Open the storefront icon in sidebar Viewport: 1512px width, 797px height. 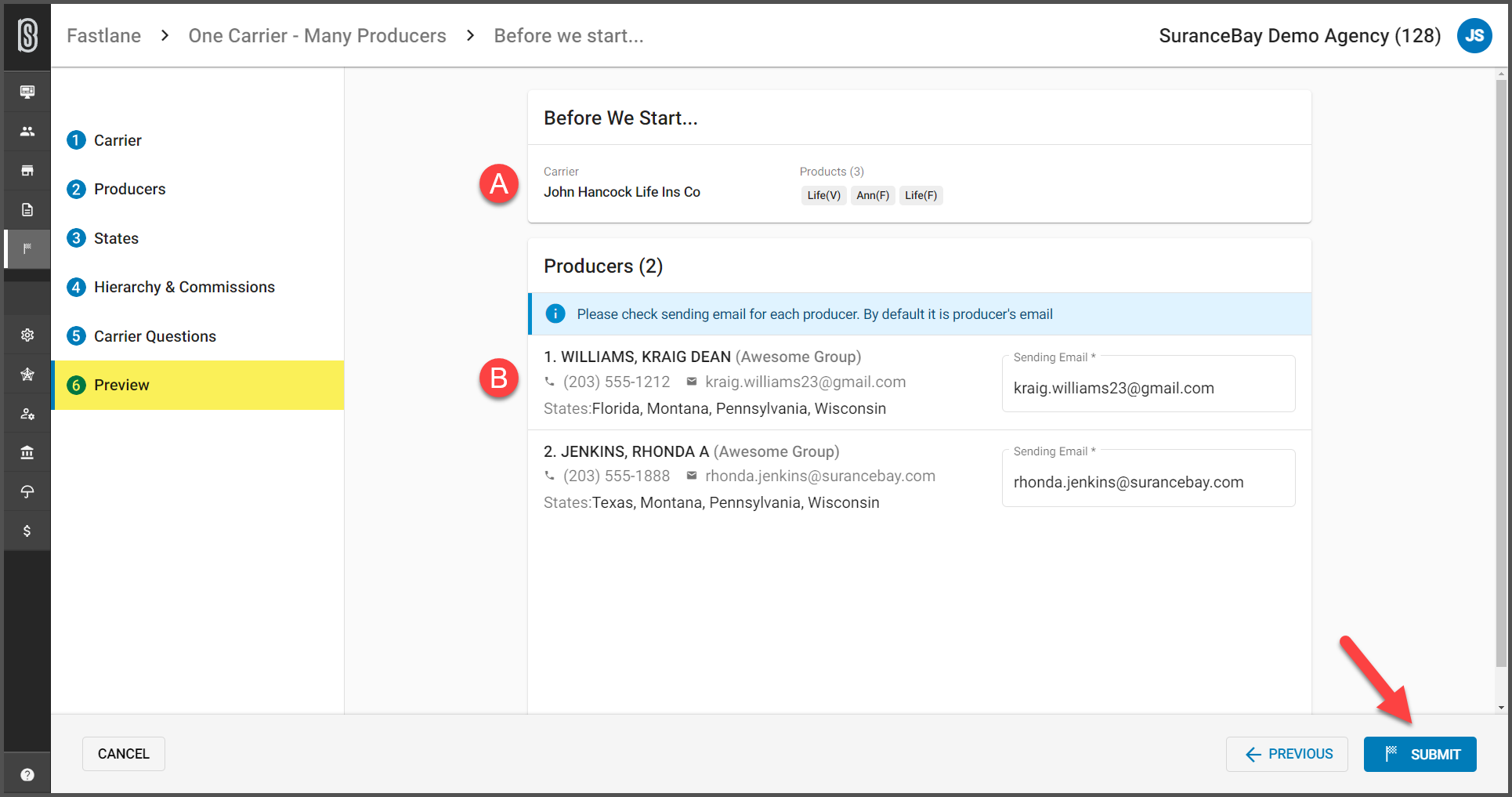(27, 170)
